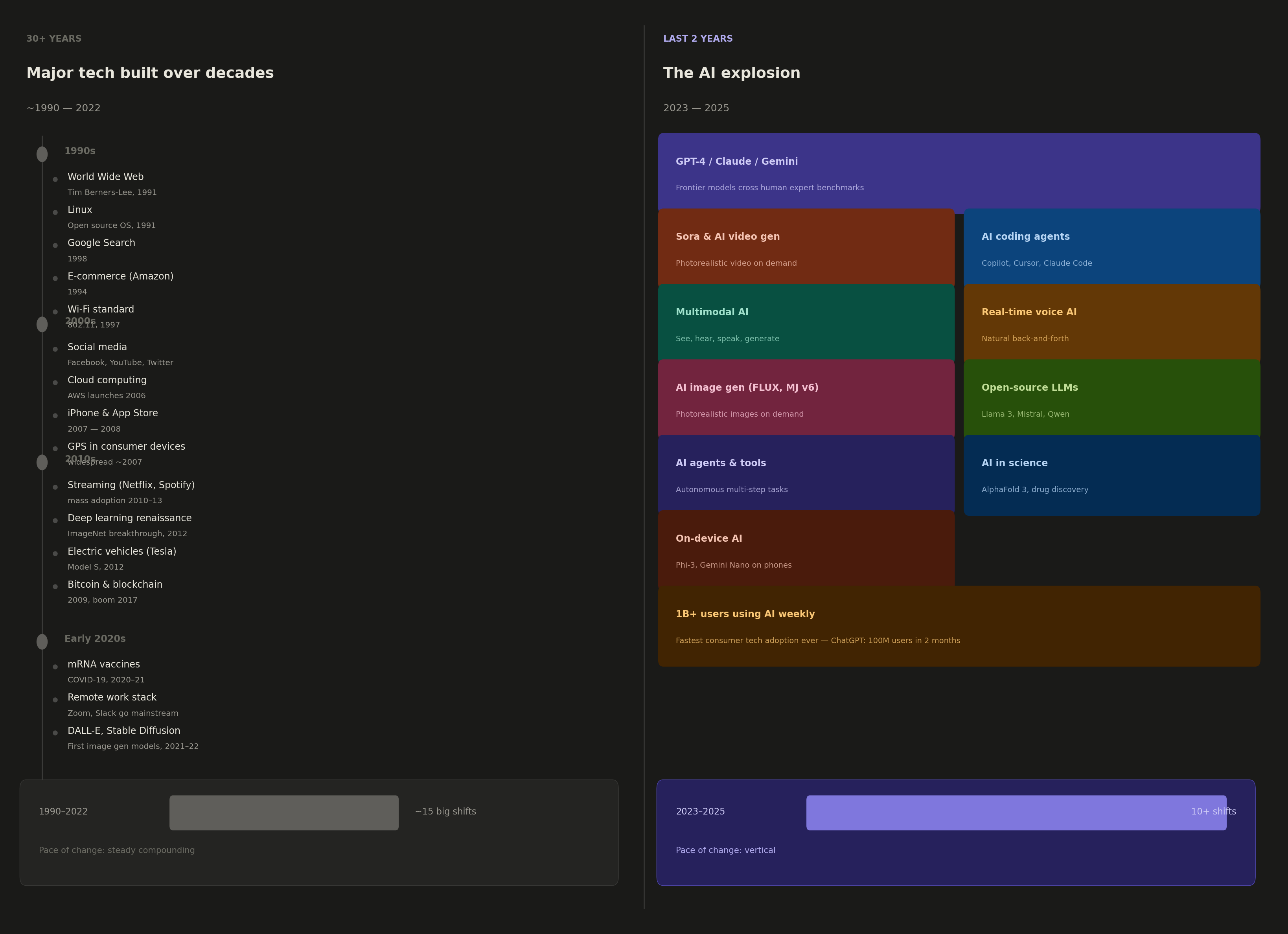Open the Real-time voice AI card
The height and width of the screenshot is (934, 1288).
coord(1111,324)
